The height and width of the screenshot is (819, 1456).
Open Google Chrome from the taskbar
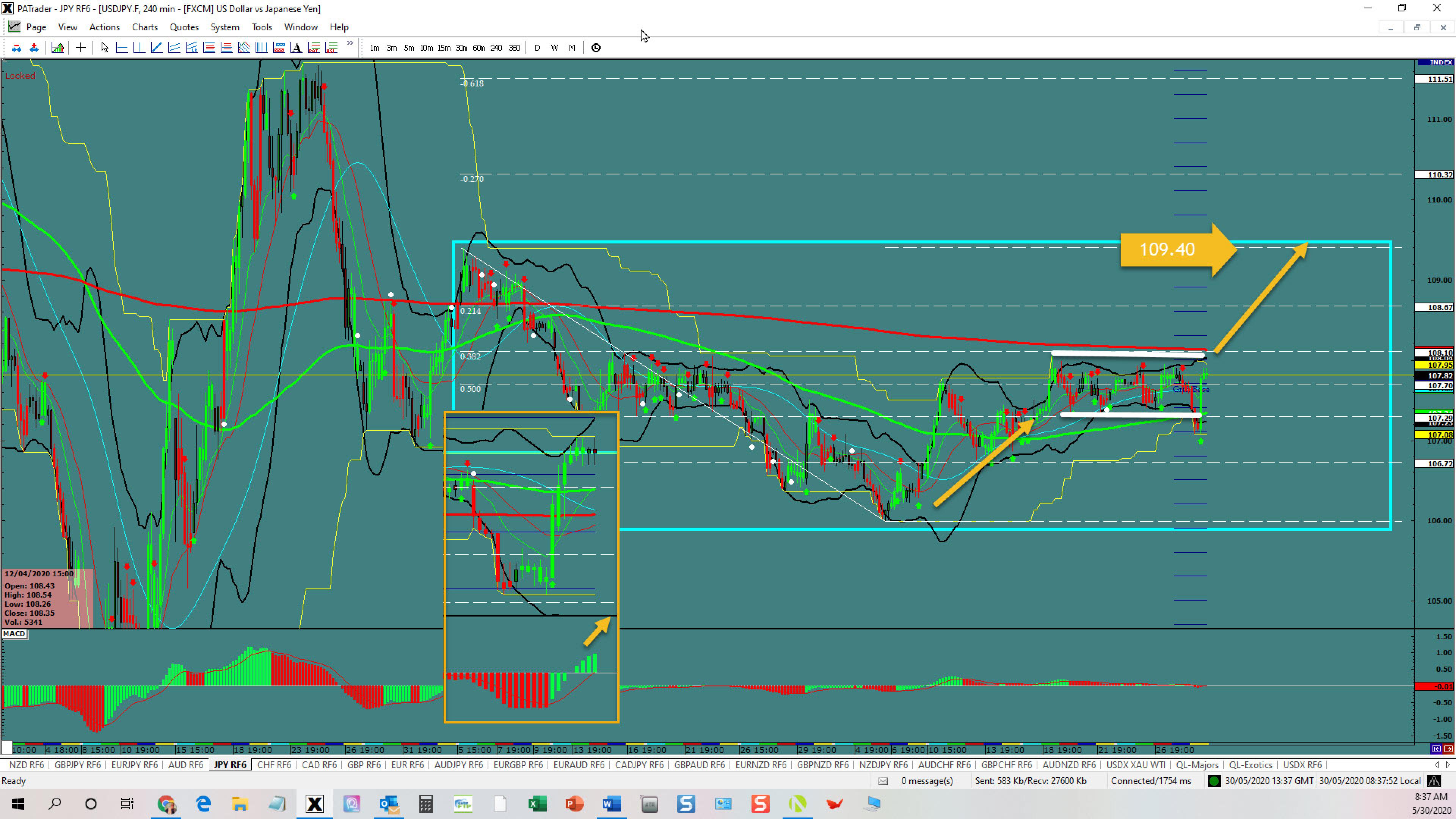pyautogui.click(x=166, y=804)
